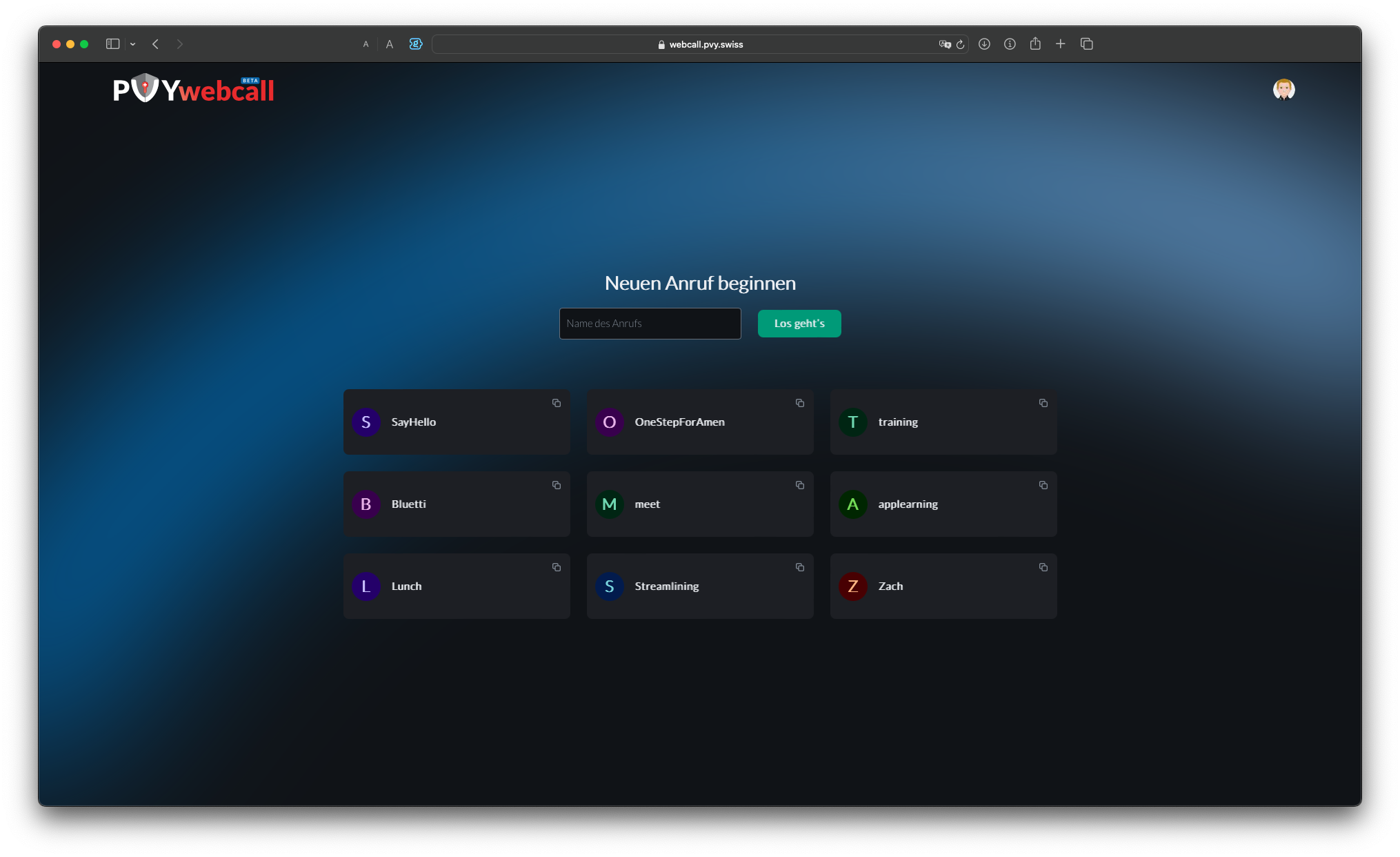Open the user profile avatar
The height and width of the screenshot is (857, 1400).
(x=1283, y=90)
